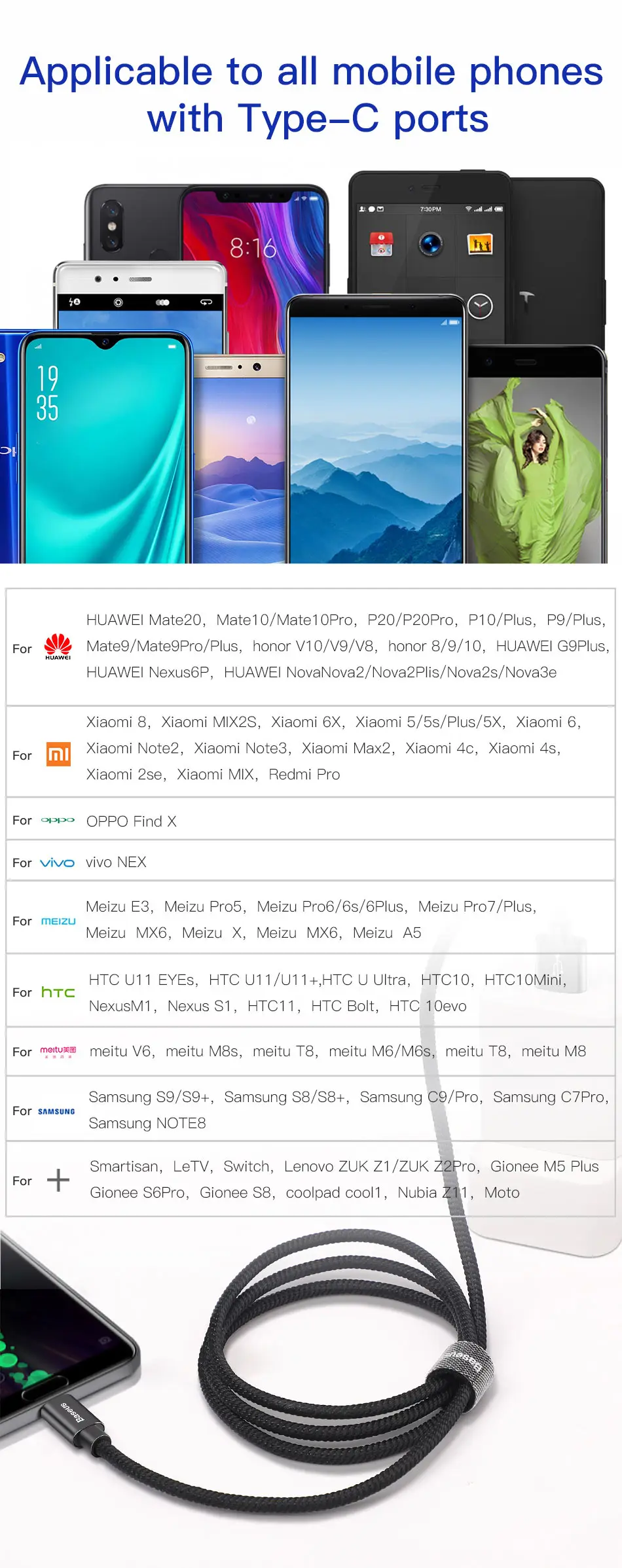
Task: Click 'HTC Bolt' text
Action: [343, 1006]
